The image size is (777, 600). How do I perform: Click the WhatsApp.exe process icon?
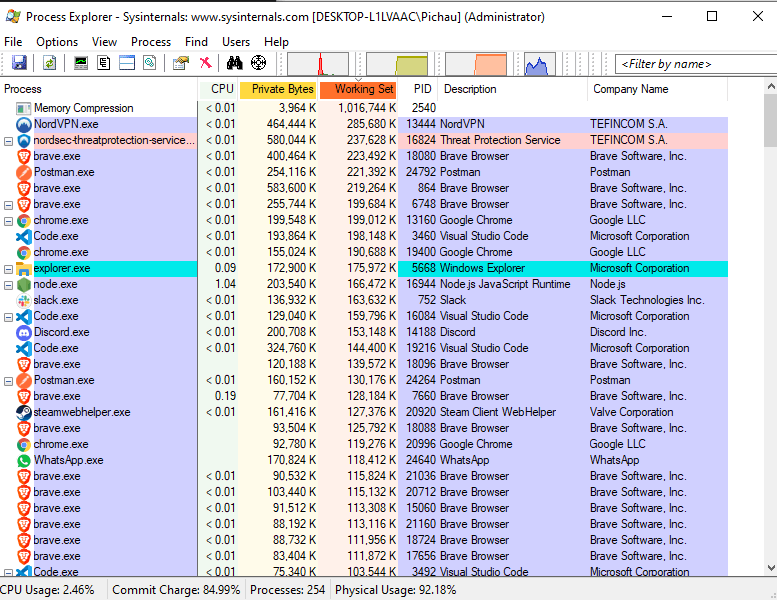23,460
